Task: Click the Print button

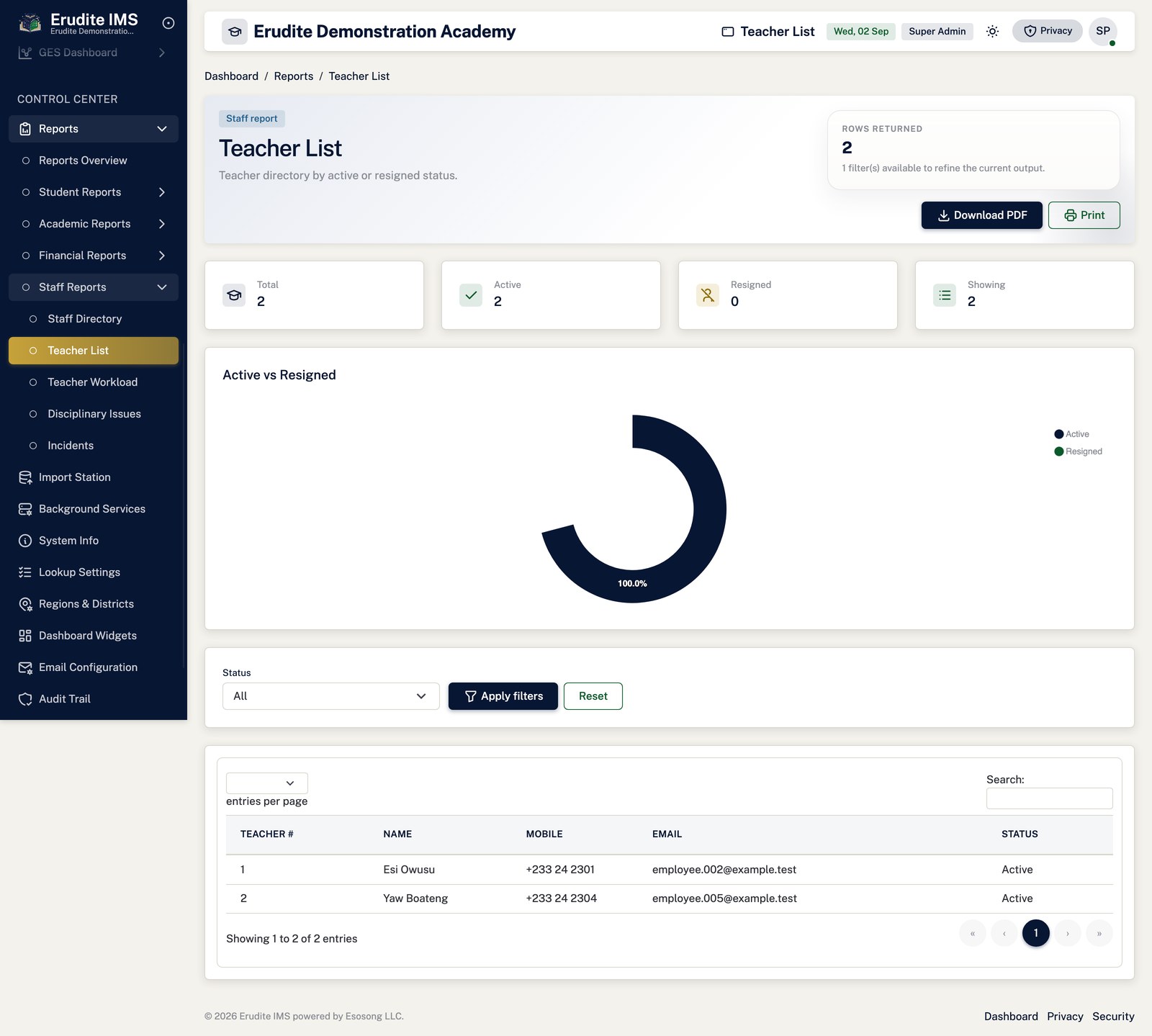Action: (x=1084, y=215)
